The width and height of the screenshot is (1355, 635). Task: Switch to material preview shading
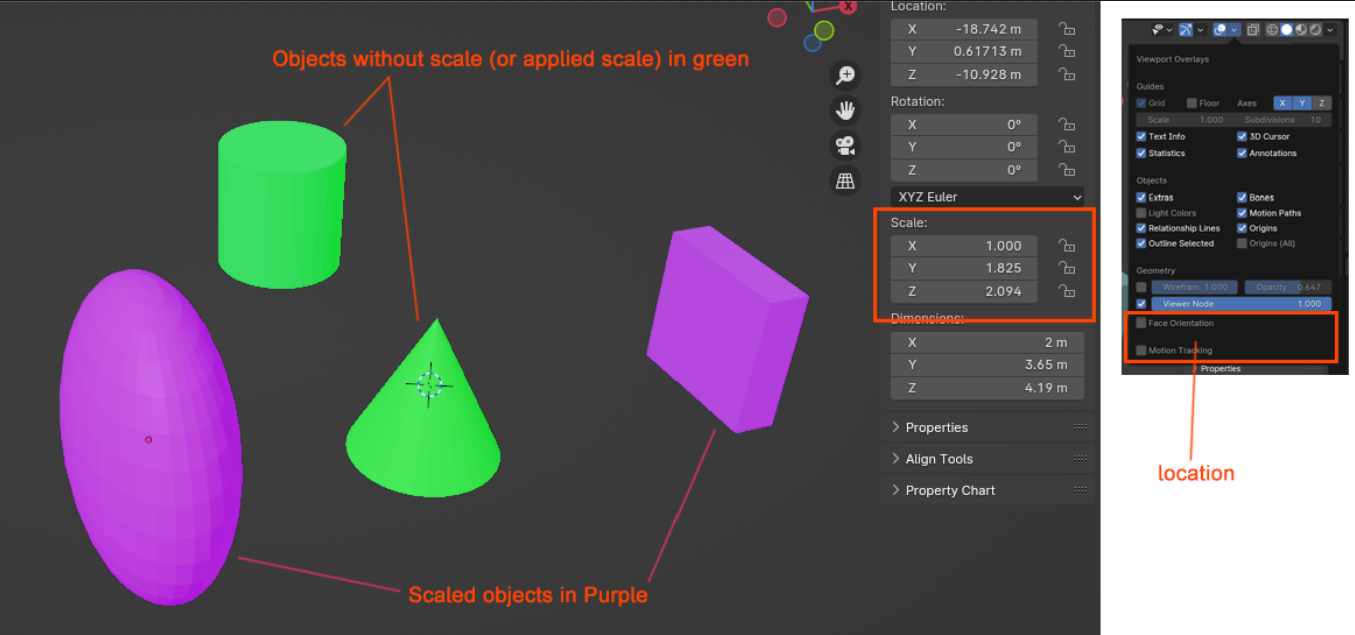click(x=1301, y=30)
